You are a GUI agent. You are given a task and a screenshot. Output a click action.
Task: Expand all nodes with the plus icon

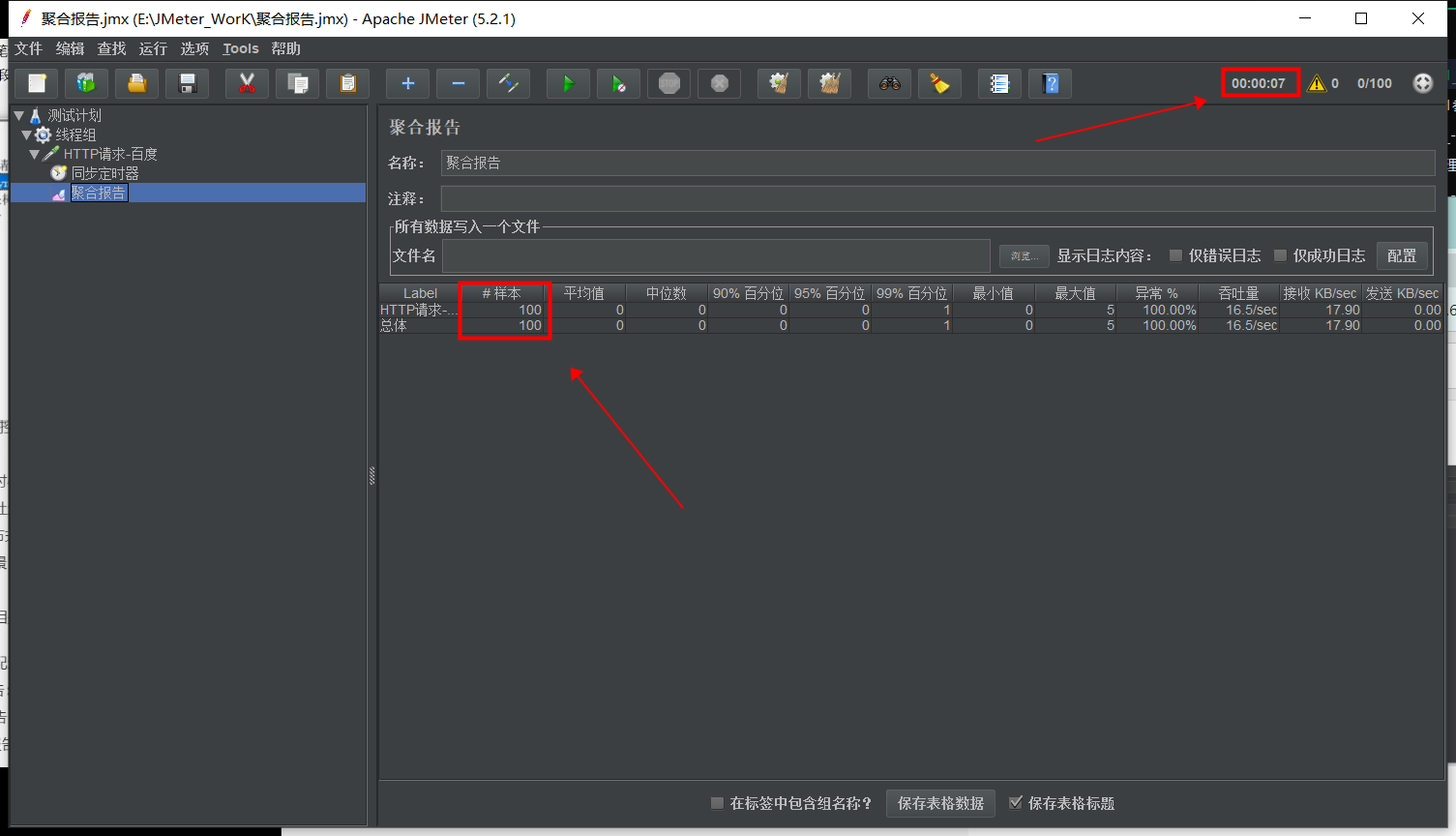[407, 83]
